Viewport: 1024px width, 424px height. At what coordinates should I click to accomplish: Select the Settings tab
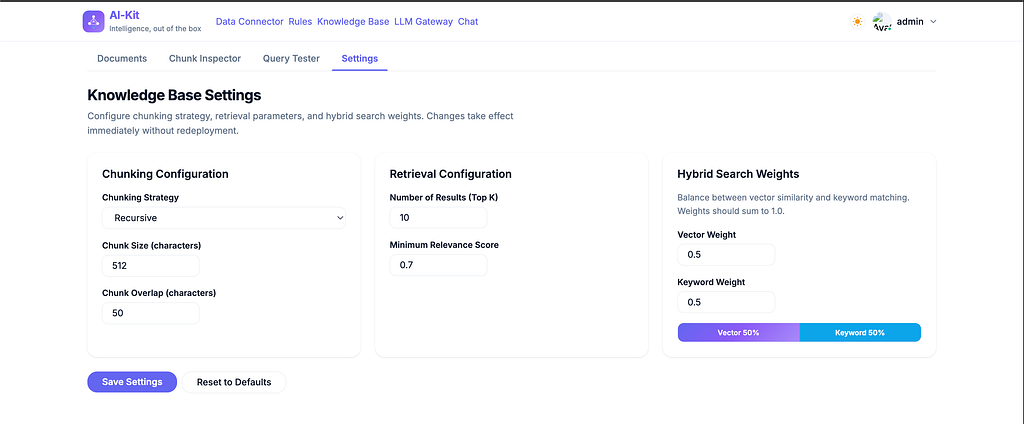pos(360,58)
